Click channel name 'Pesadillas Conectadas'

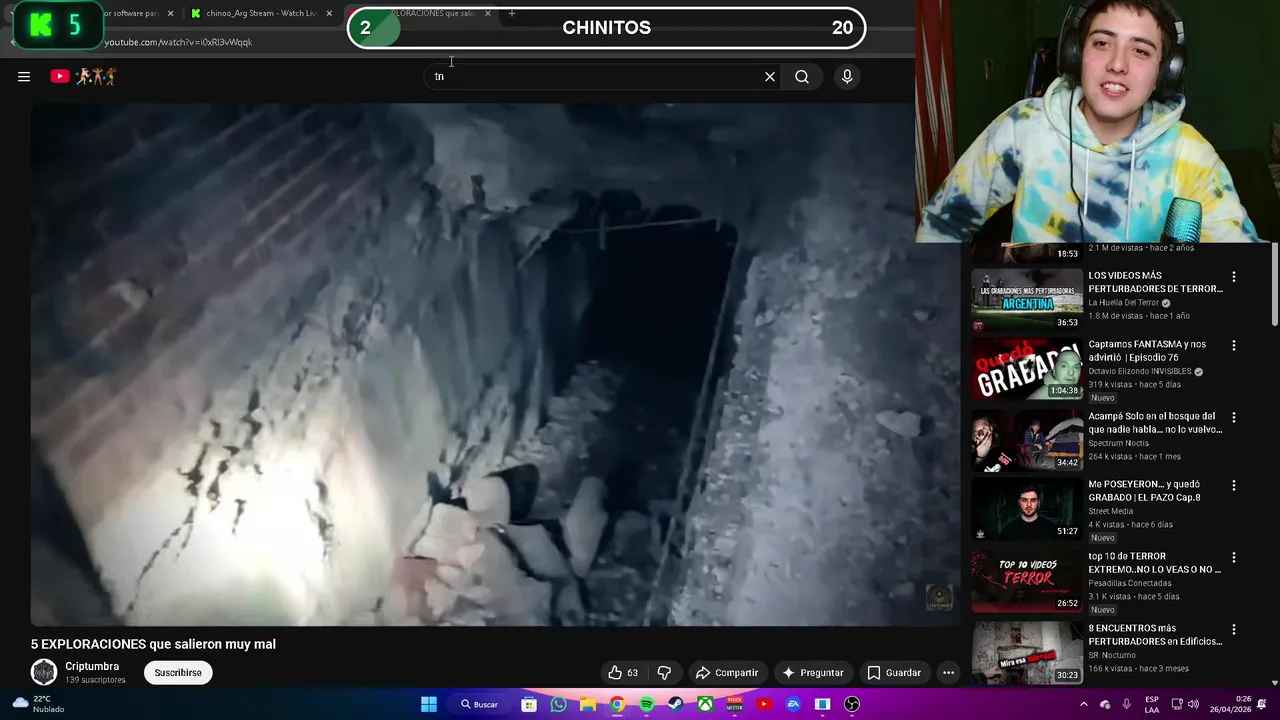point(1130,583)
